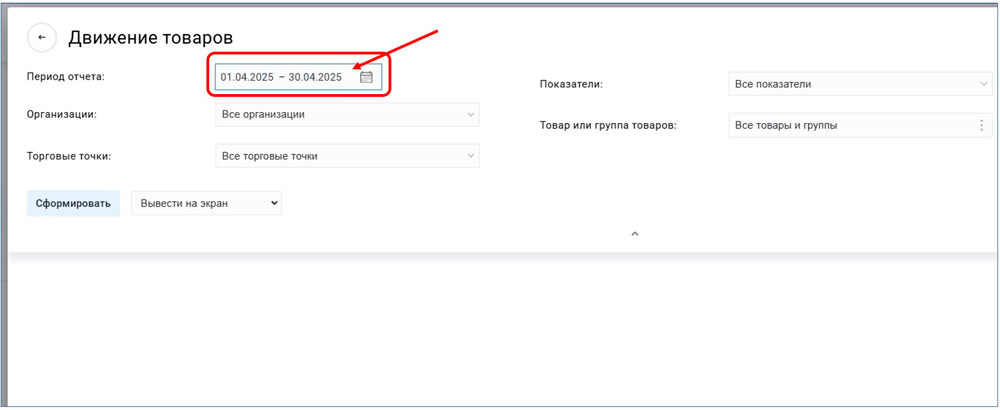Click the arrow of the Организации dropdown

(x=471, y=115)
